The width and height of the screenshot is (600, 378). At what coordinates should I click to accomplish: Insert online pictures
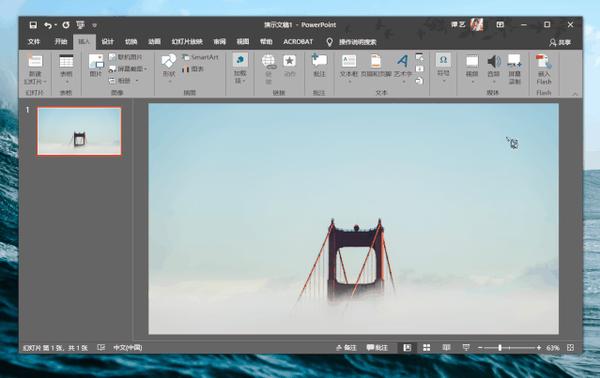pyautogui.click(x=126, y=57)
